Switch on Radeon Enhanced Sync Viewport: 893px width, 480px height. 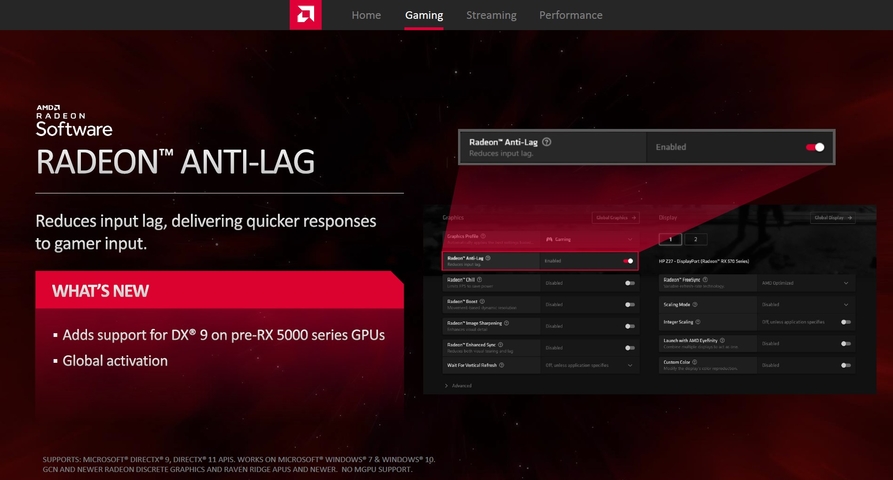[629, 348]
